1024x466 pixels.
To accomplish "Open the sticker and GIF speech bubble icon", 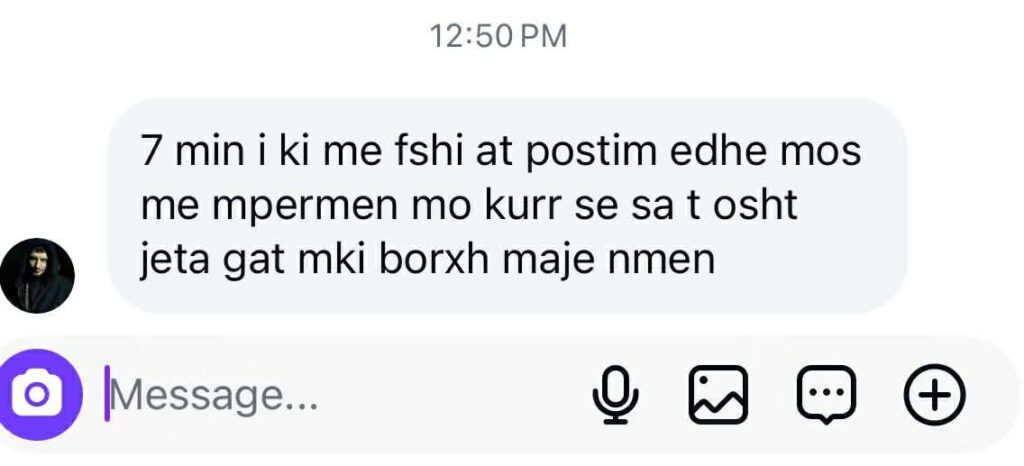I will (x=826, y=395).
